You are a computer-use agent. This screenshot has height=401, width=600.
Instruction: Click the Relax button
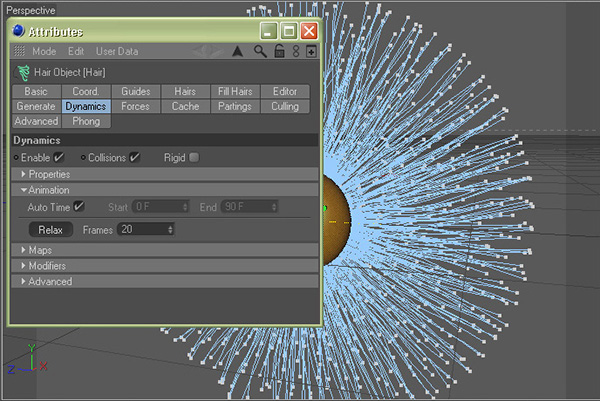click(51, 230)
